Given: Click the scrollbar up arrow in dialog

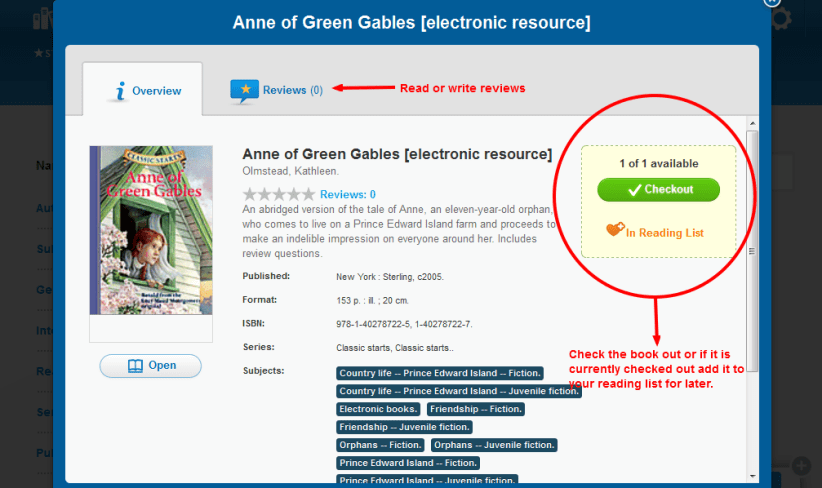Looking at the screenshot, I should 753,125.
